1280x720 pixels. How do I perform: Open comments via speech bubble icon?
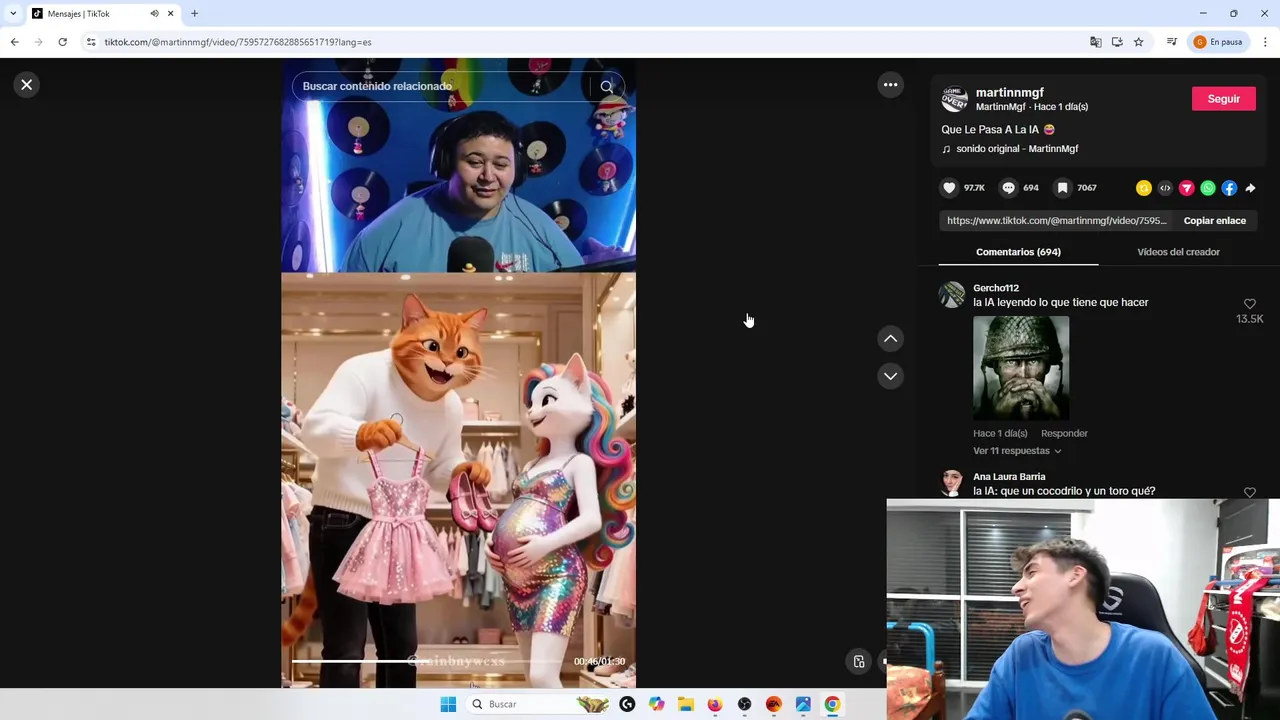1008,188
